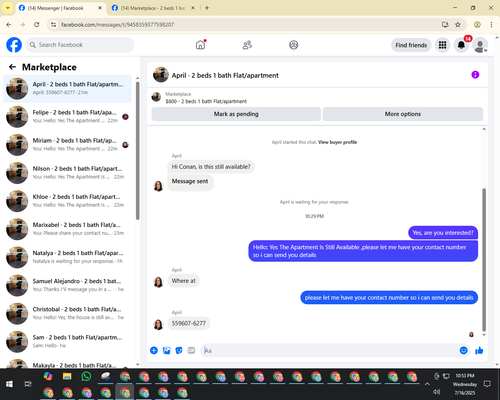Screen dimensions: 500x400
Task: Open the Khloe conversation
Action: coord(67,201)
